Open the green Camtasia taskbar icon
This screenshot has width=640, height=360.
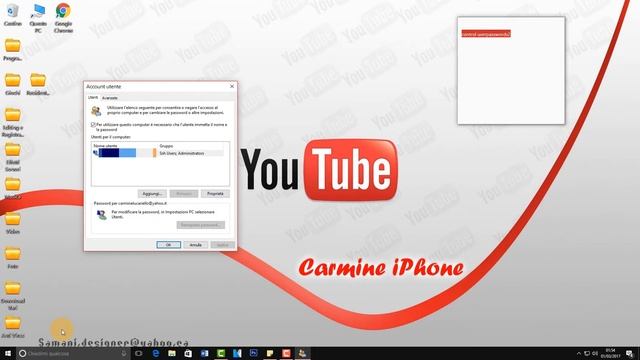point(221,353)
